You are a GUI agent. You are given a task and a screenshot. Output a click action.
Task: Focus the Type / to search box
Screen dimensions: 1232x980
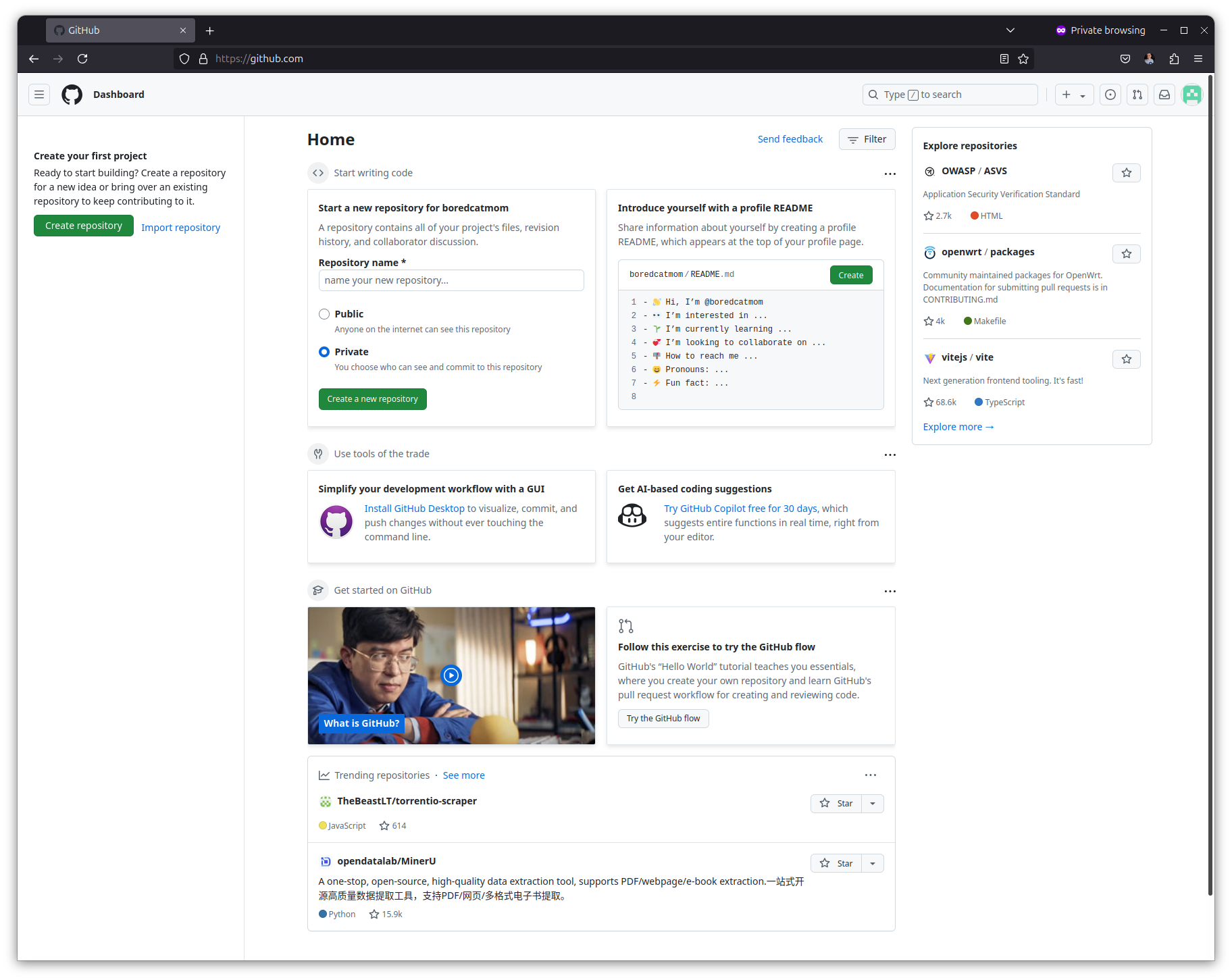(950, 95)
